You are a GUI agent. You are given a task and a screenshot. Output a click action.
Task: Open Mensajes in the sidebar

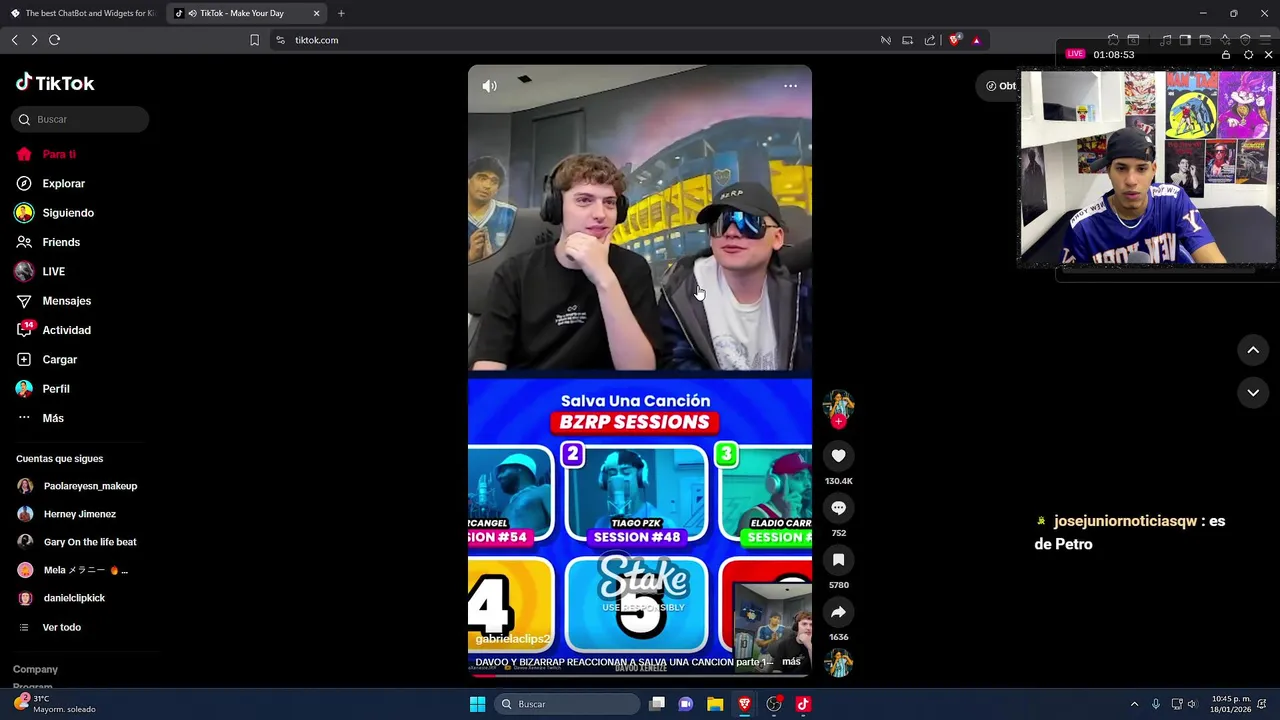pos(53,300)
